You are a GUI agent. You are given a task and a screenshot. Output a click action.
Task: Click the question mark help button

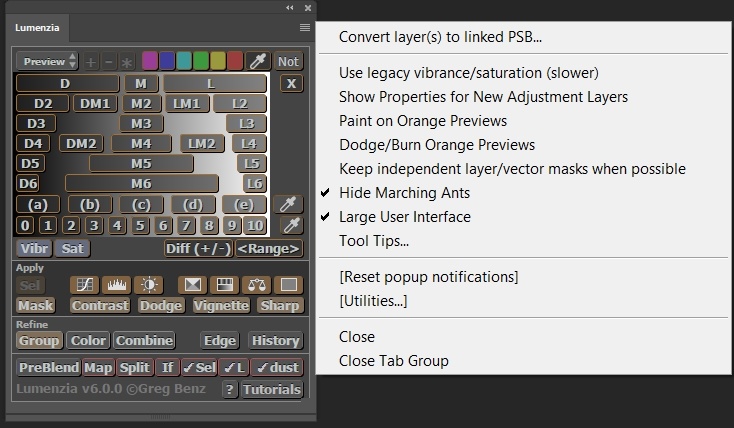pos(229,389)
